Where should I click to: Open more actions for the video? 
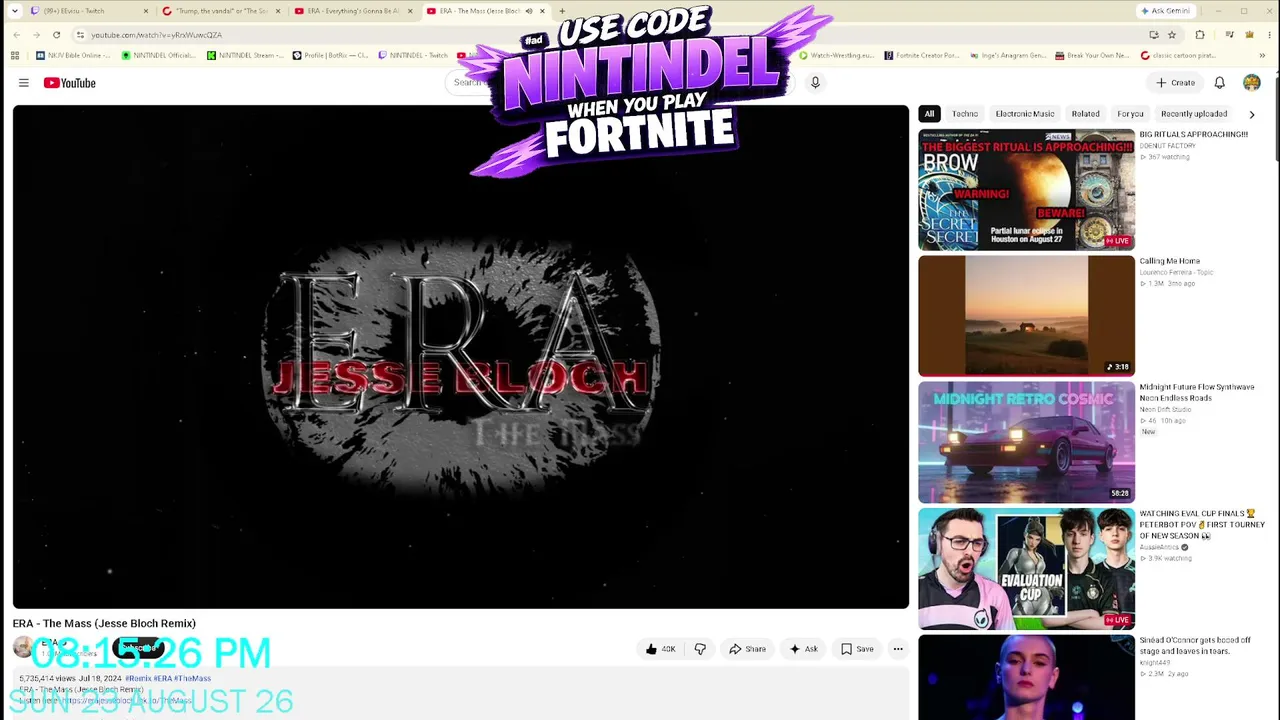click(897, 649)
